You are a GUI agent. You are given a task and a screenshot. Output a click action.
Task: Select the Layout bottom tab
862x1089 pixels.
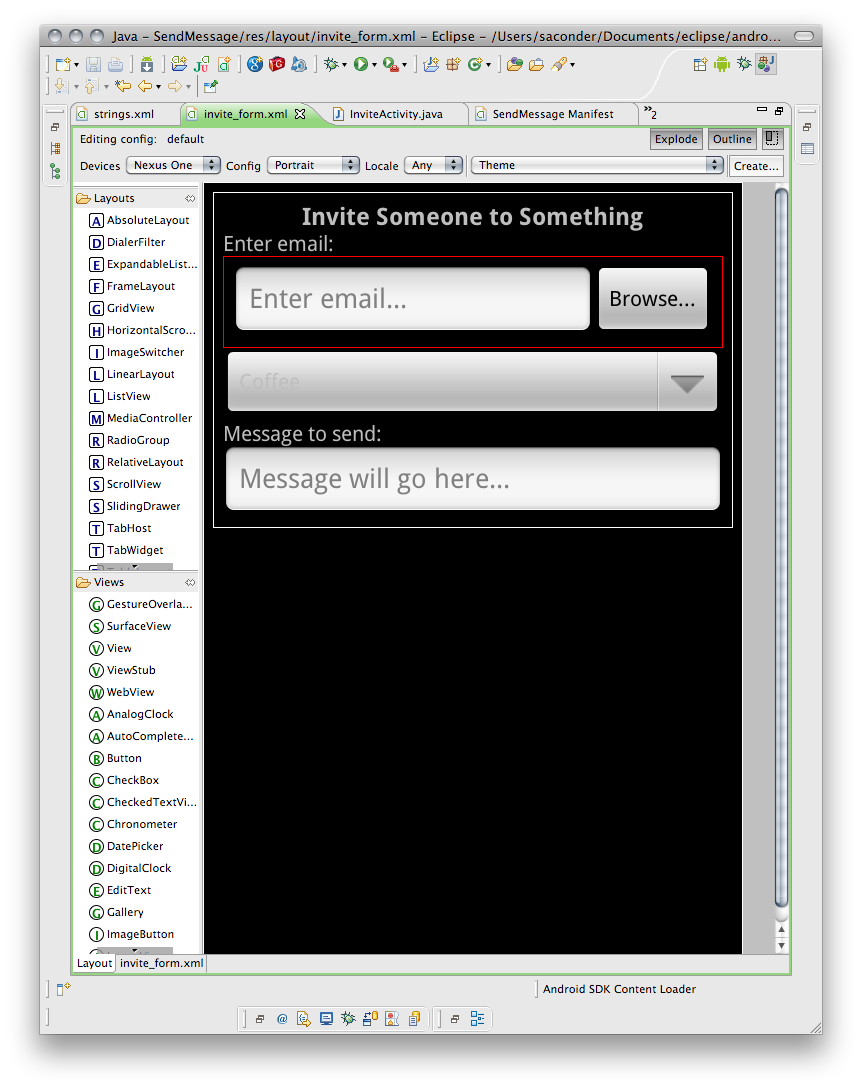(94, 963)
